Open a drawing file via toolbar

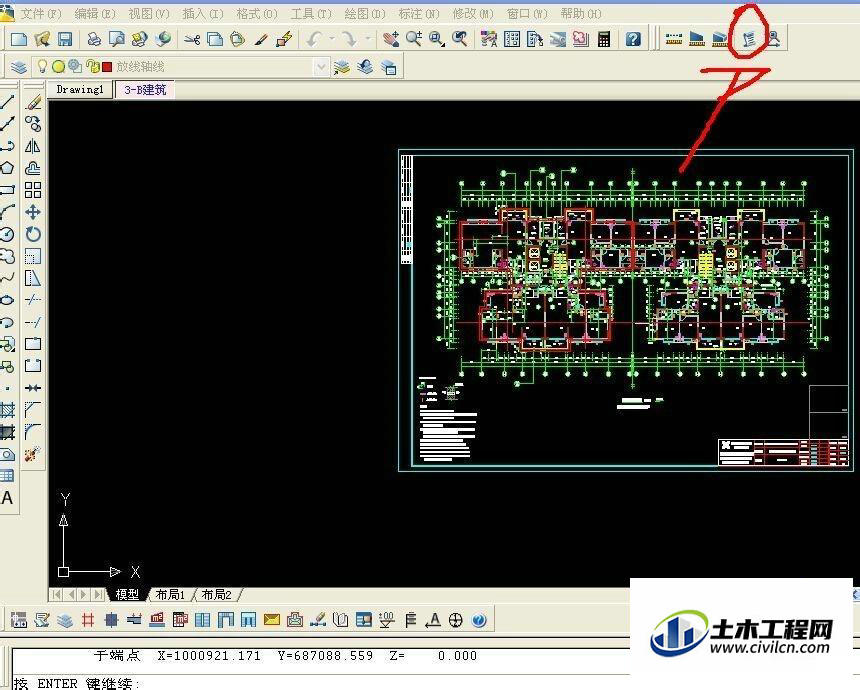(x=42, y=38)
